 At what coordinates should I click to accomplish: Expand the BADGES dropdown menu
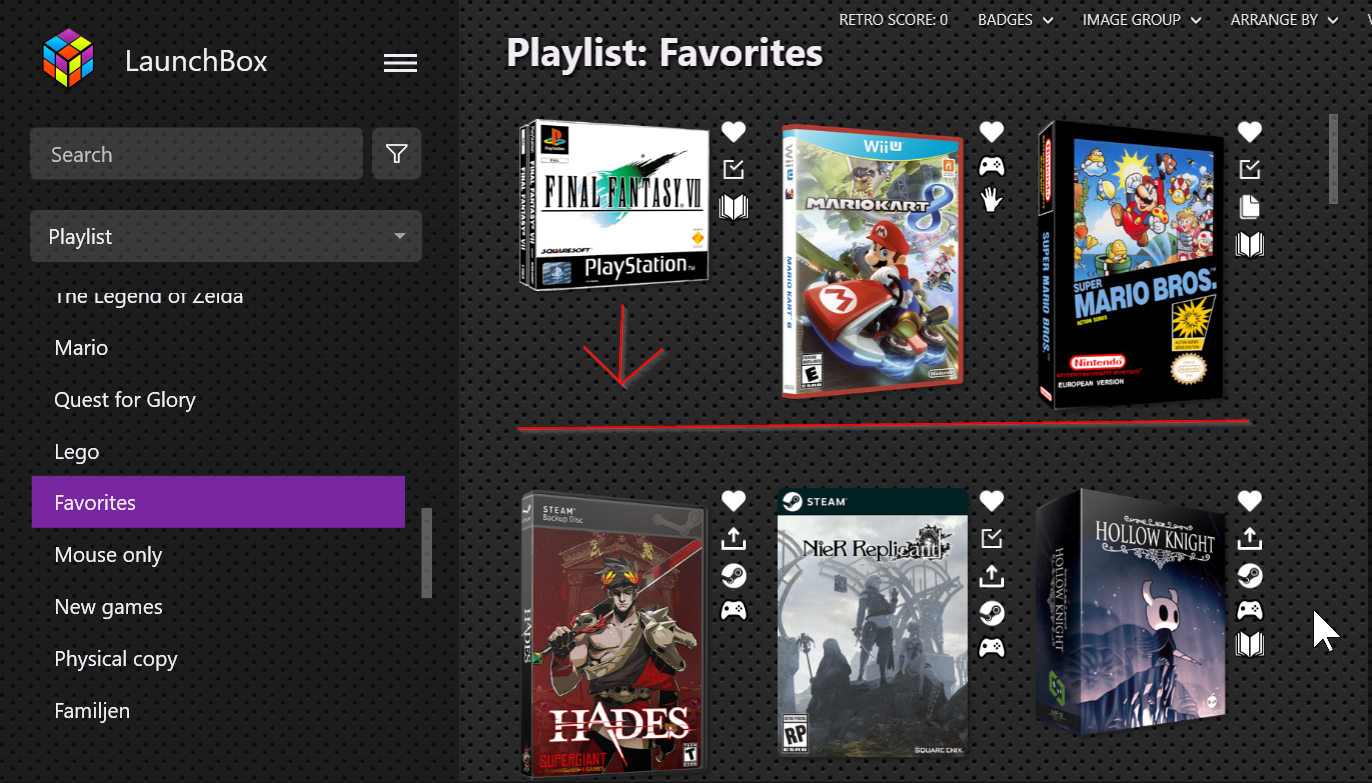coord(1016,19)
